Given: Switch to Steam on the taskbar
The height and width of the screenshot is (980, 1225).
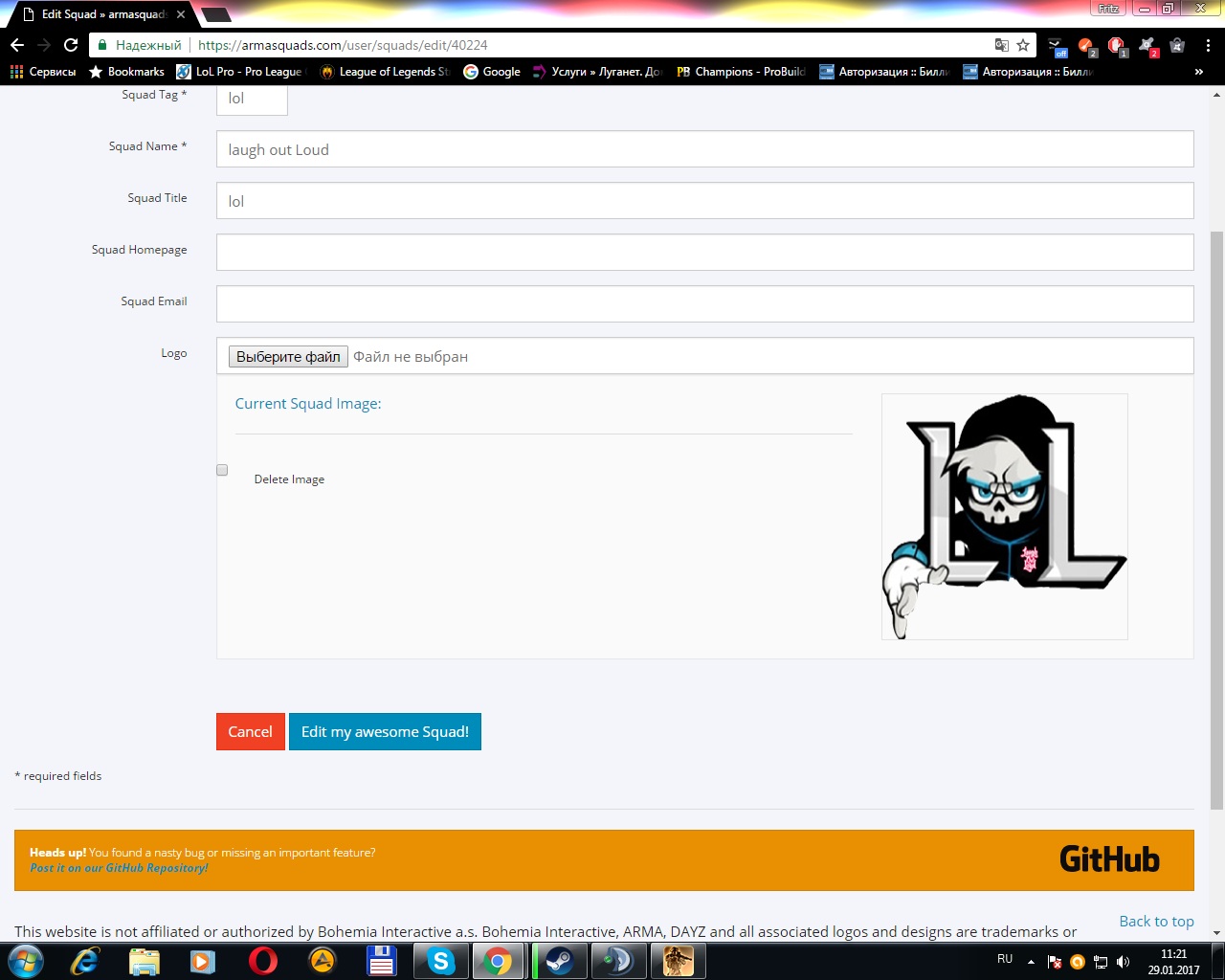Looking at the screenshot, I should pyautogui.click(x=559, y=961).
